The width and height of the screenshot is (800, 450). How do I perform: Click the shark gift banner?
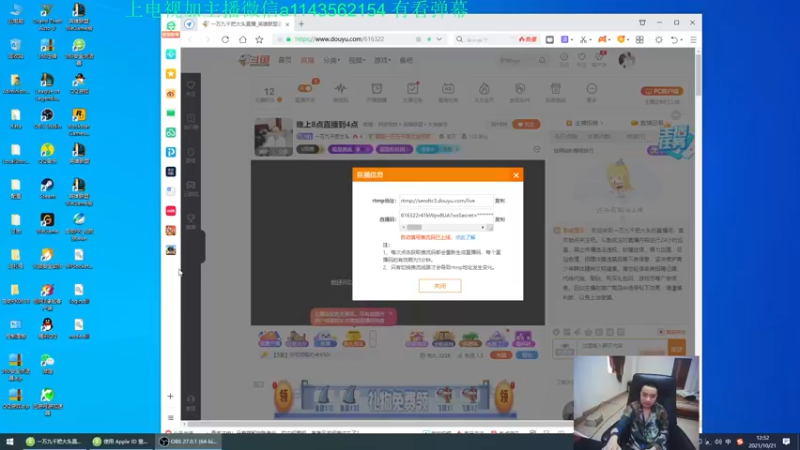coord(393,397)
